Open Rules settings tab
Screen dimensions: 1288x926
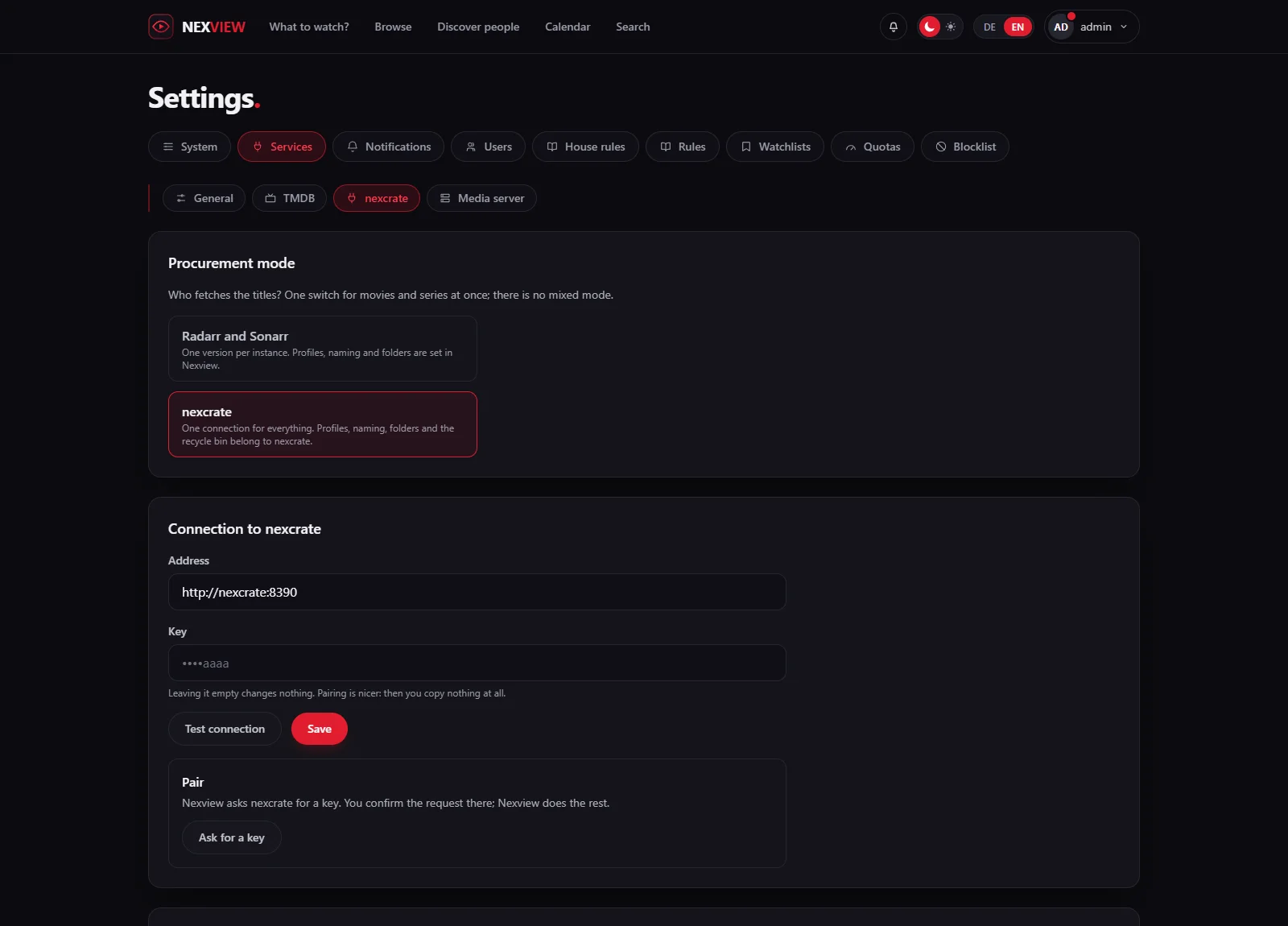(x=683, y=147)
